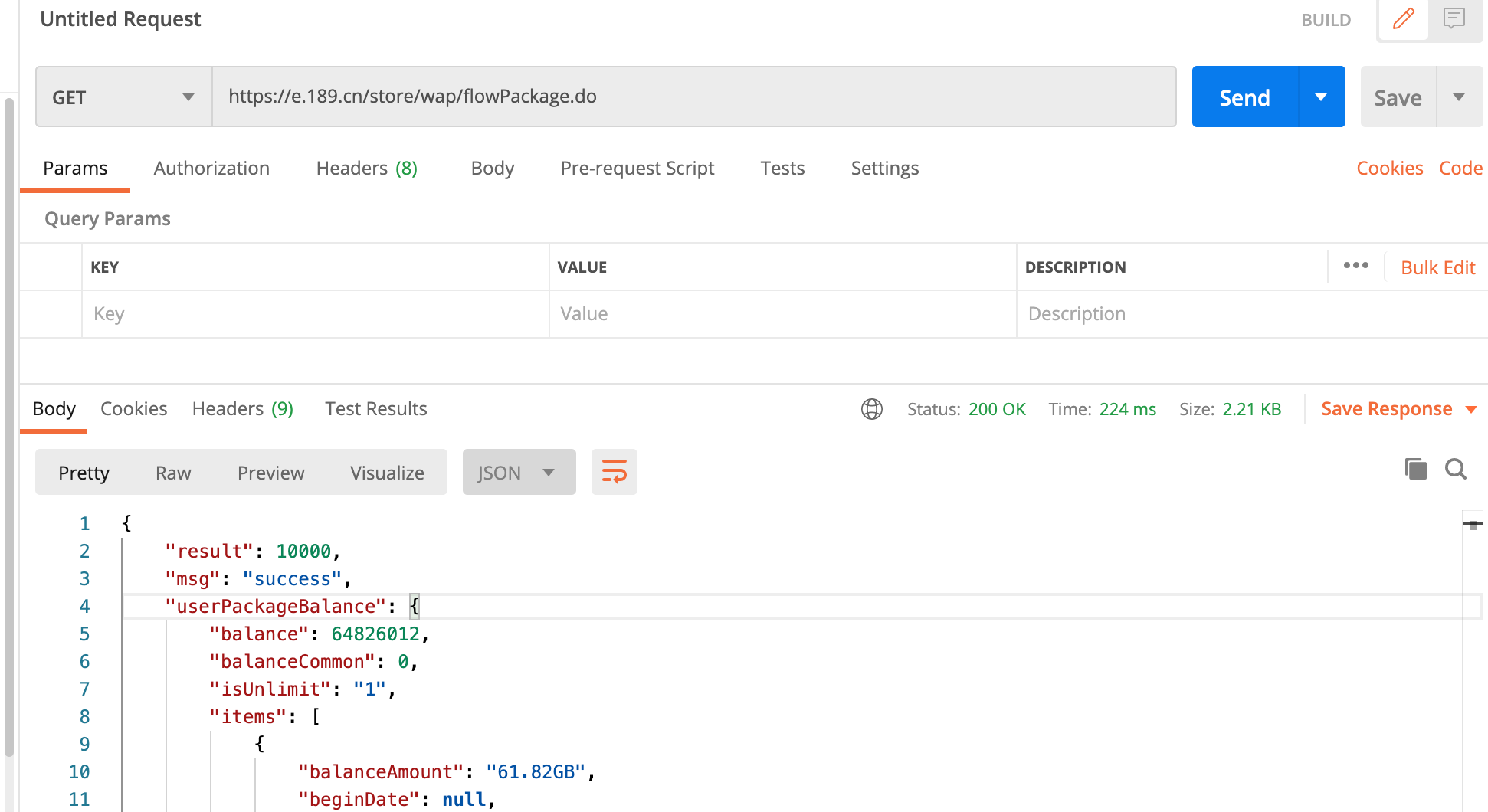Click the wrap lines icon in response toolbar

point(615,472)
